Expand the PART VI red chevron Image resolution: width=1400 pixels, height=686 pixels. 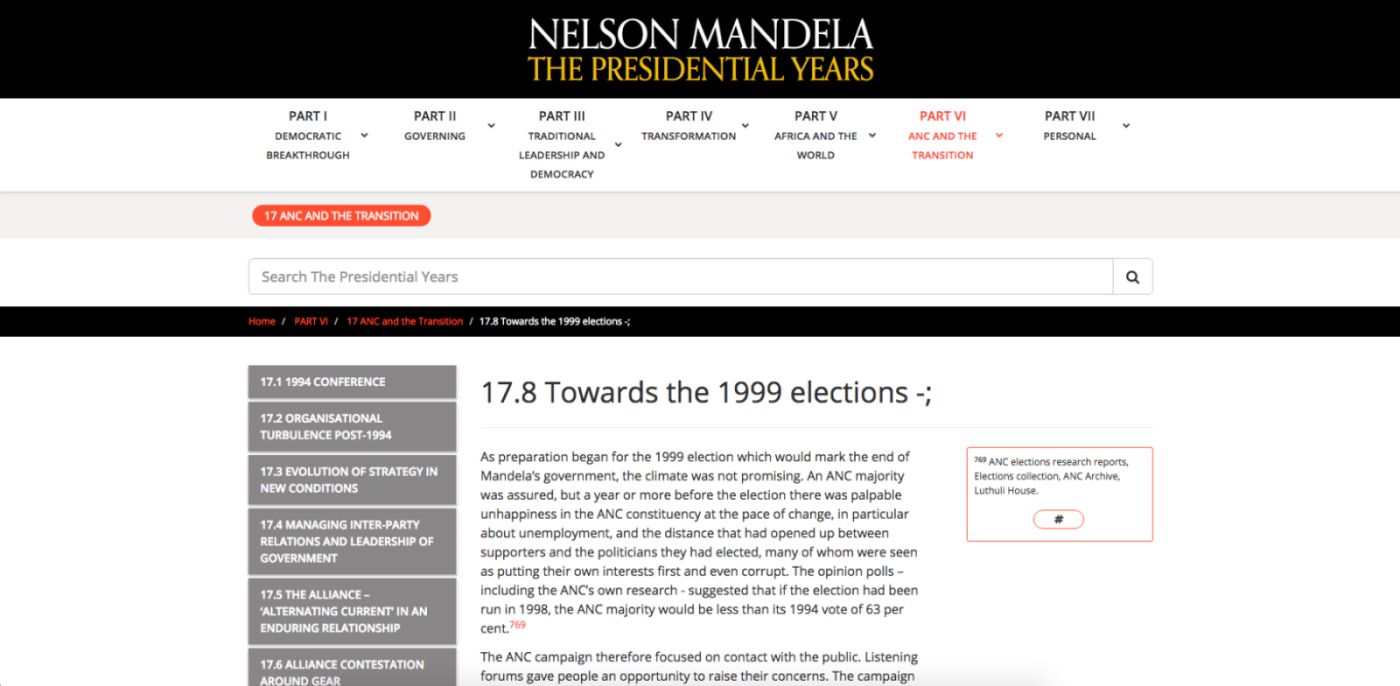[999, 136]
